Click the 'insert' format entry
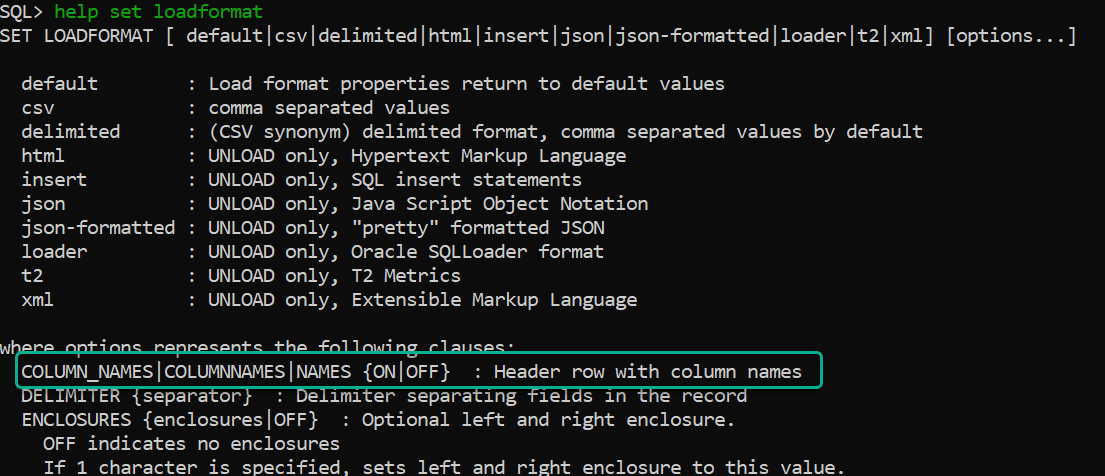The width and height of the screenshot is (1105, 476). (x=302, y=180)
